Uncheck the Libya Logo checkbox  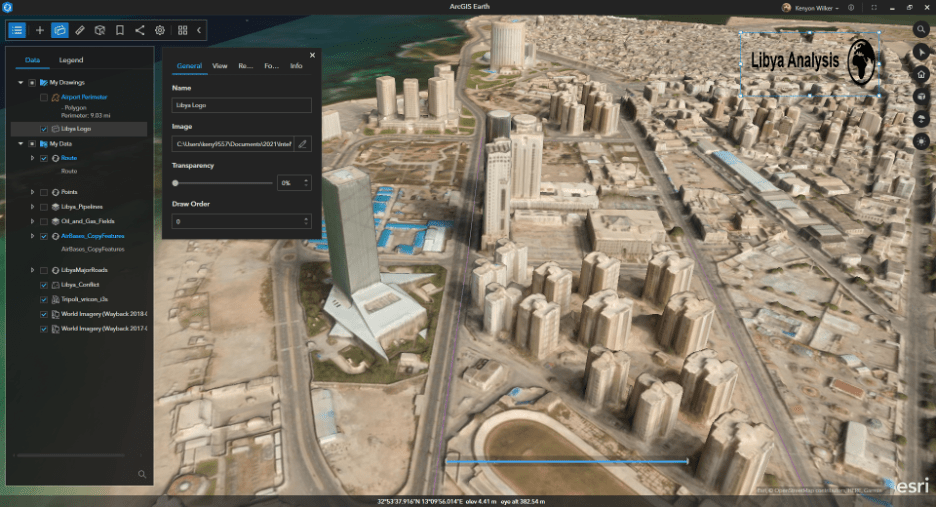(44, 129)
